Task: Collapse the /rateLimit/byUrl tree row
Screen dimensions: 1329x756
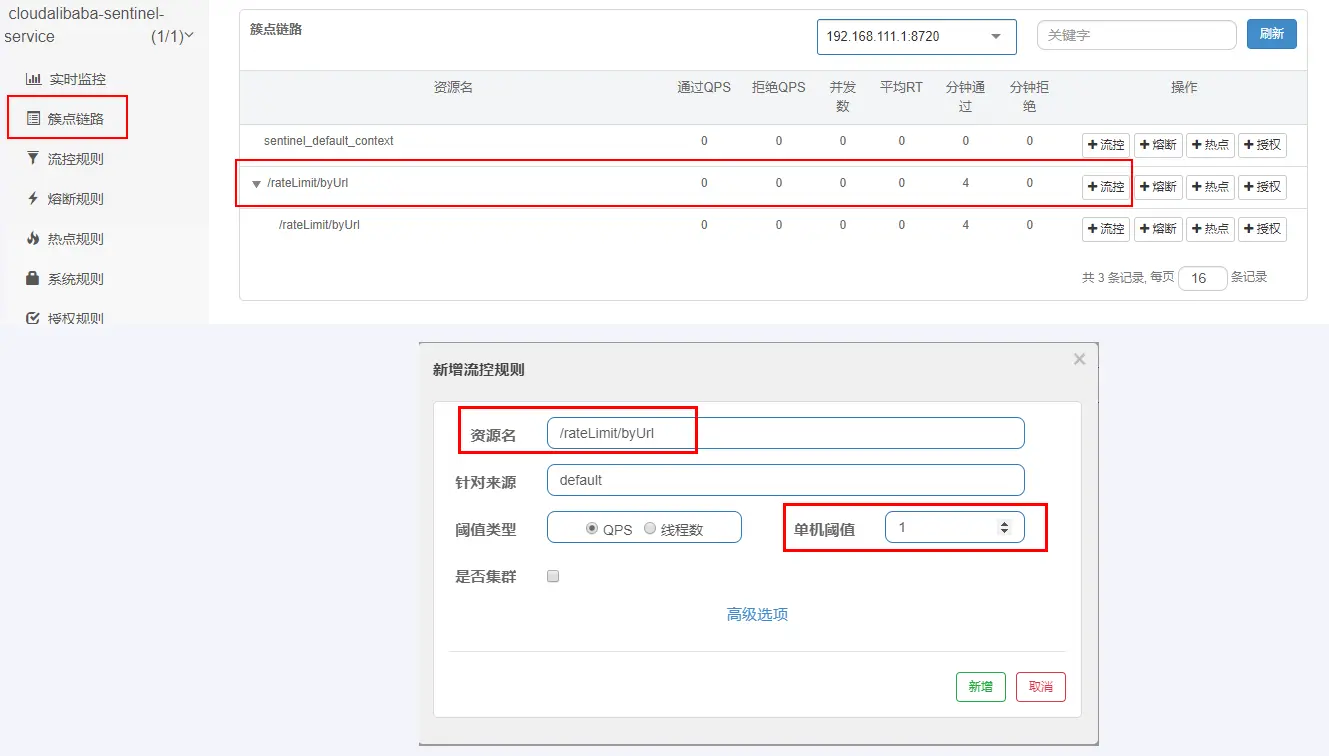Action: [x=257, y=184]
